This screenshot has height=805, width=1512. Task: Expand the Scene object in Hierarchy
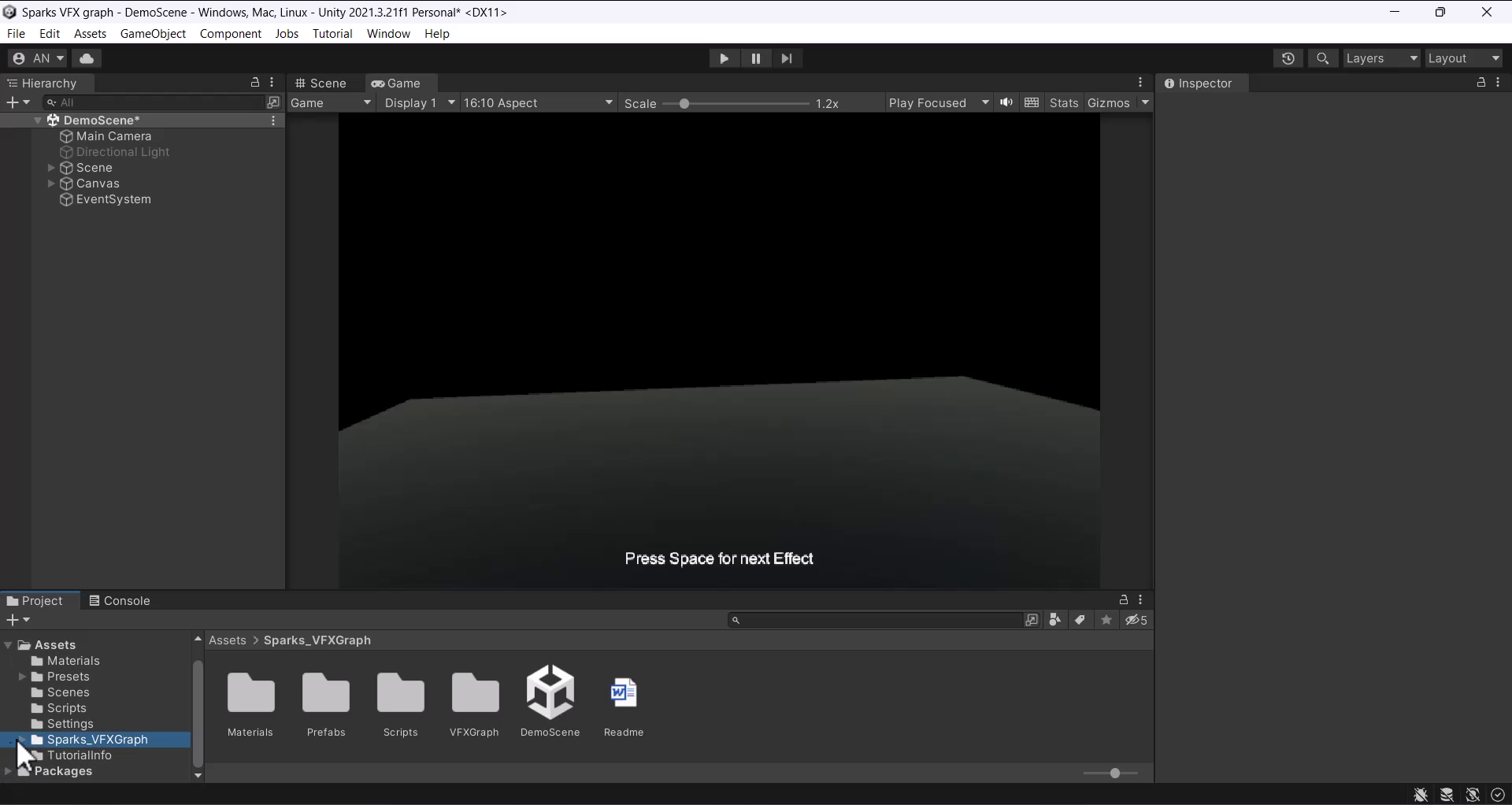tap(51, 168)
